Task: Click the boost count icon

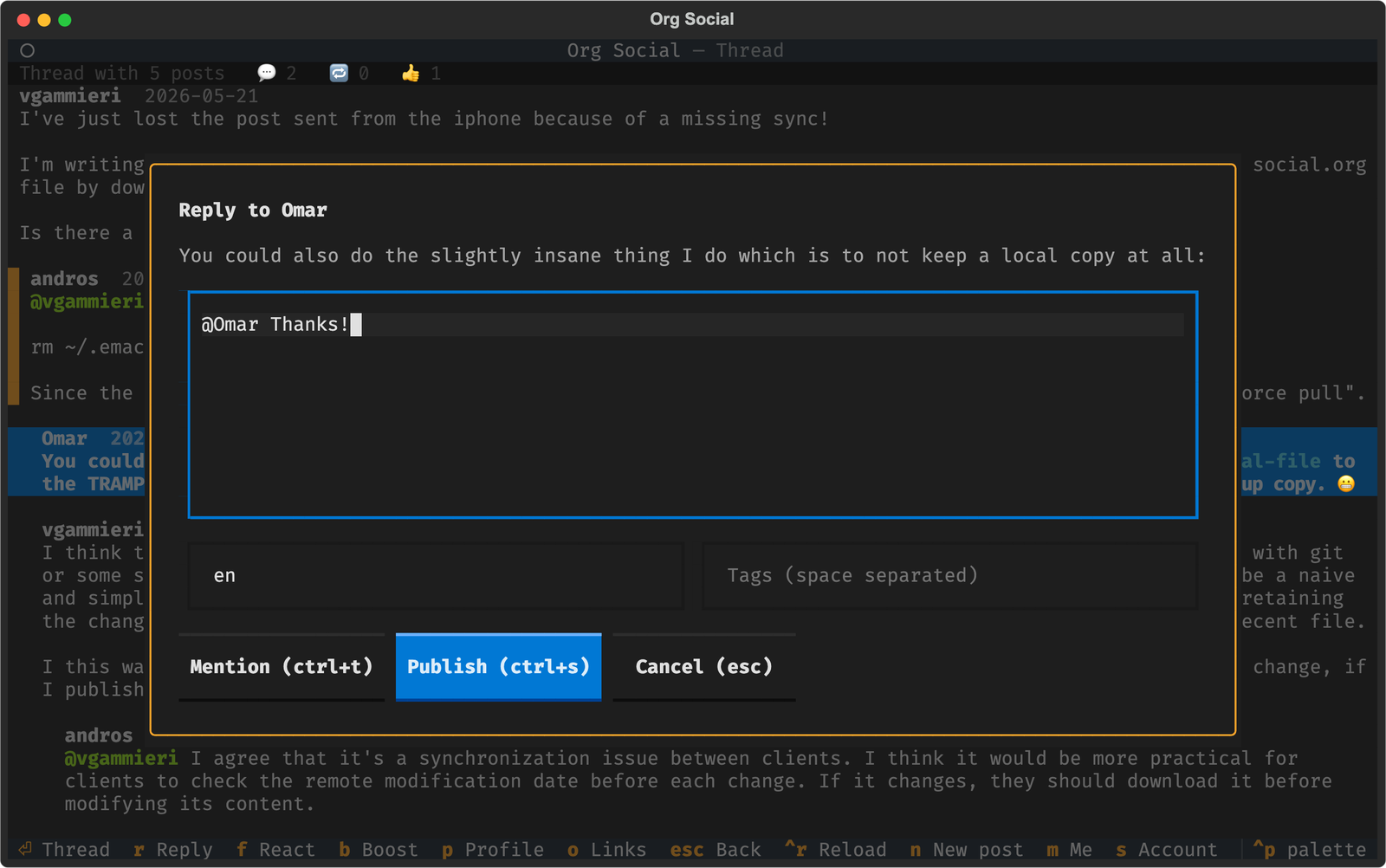Action: pos(339,74)
